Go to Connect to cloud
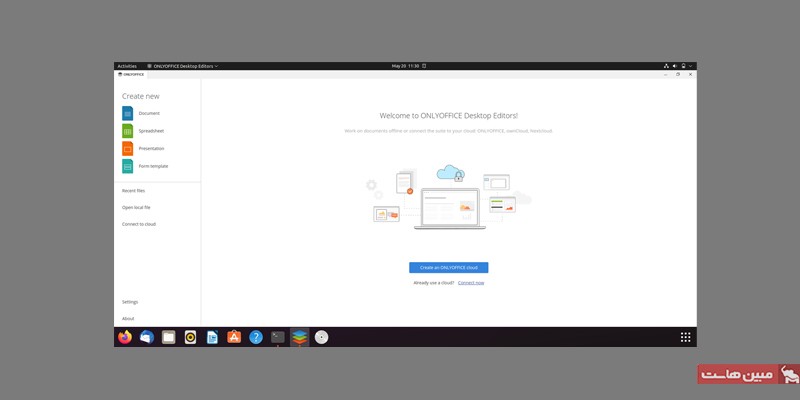 139,224
